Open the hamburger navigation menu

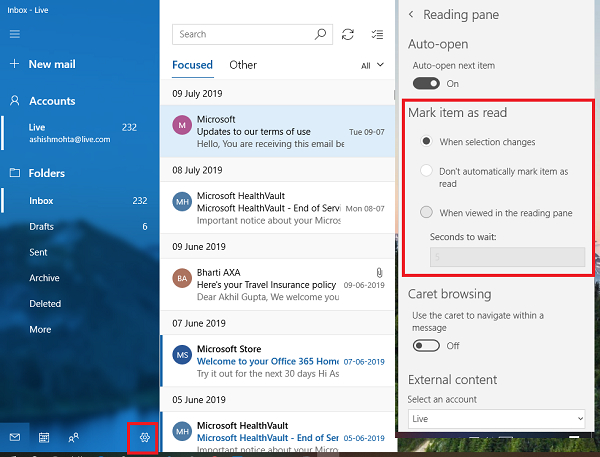pyautogui.click(x=15, y=34)
